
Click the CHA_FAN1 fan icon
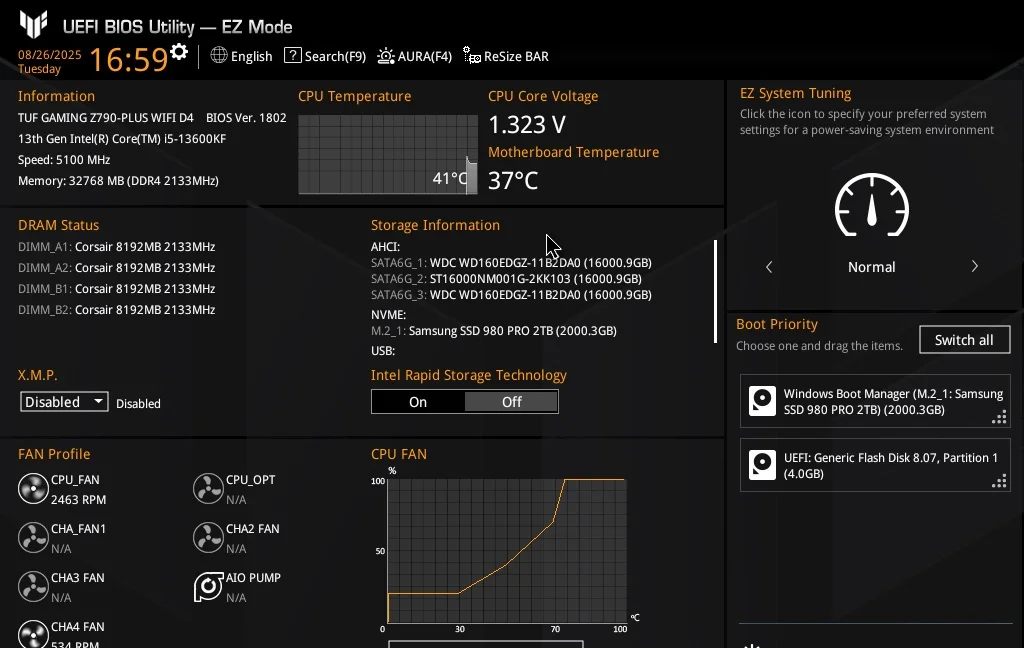[33, 538]
